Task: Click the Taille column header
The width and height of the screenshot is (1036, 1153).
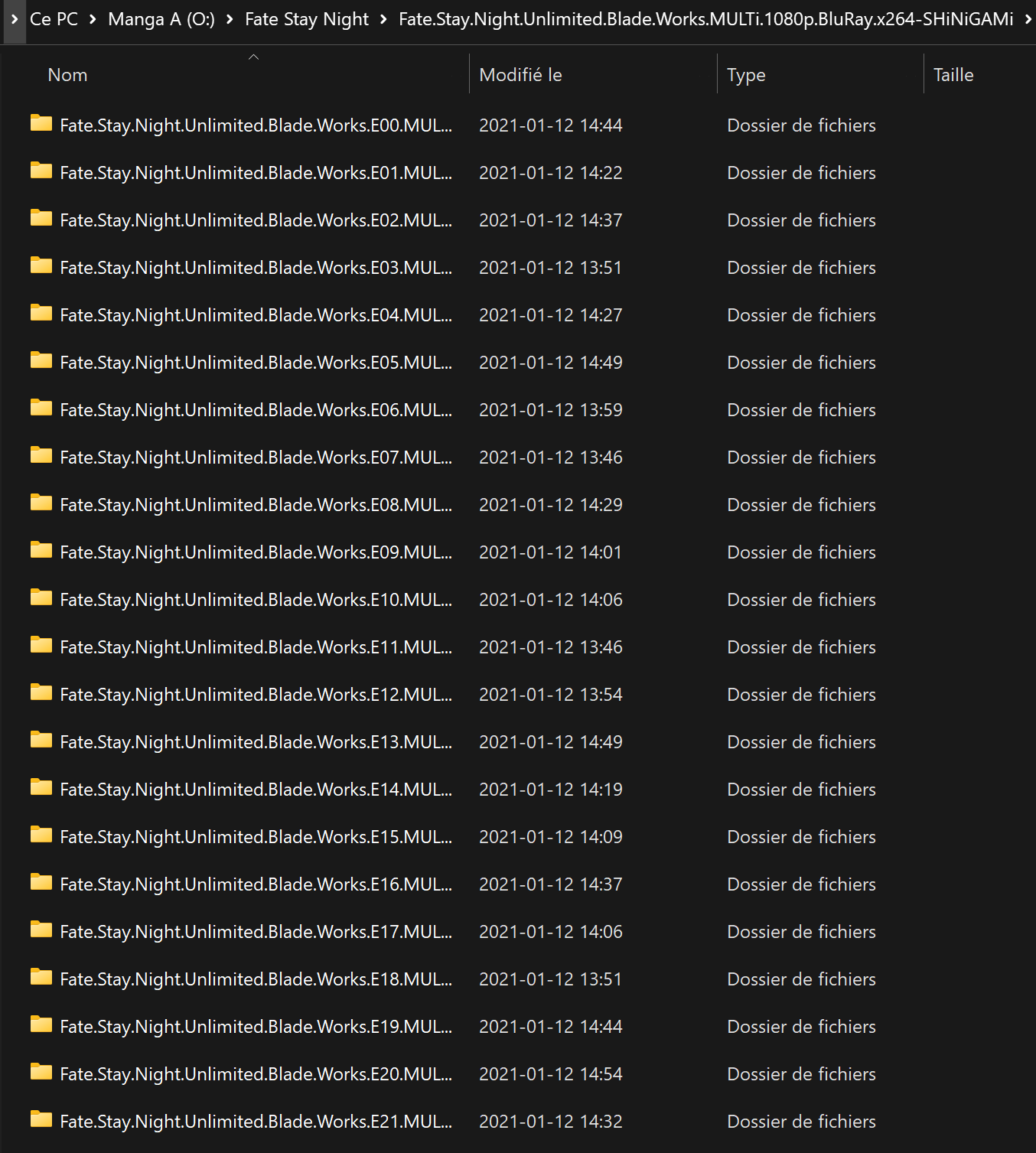Action: click(953, 75)
